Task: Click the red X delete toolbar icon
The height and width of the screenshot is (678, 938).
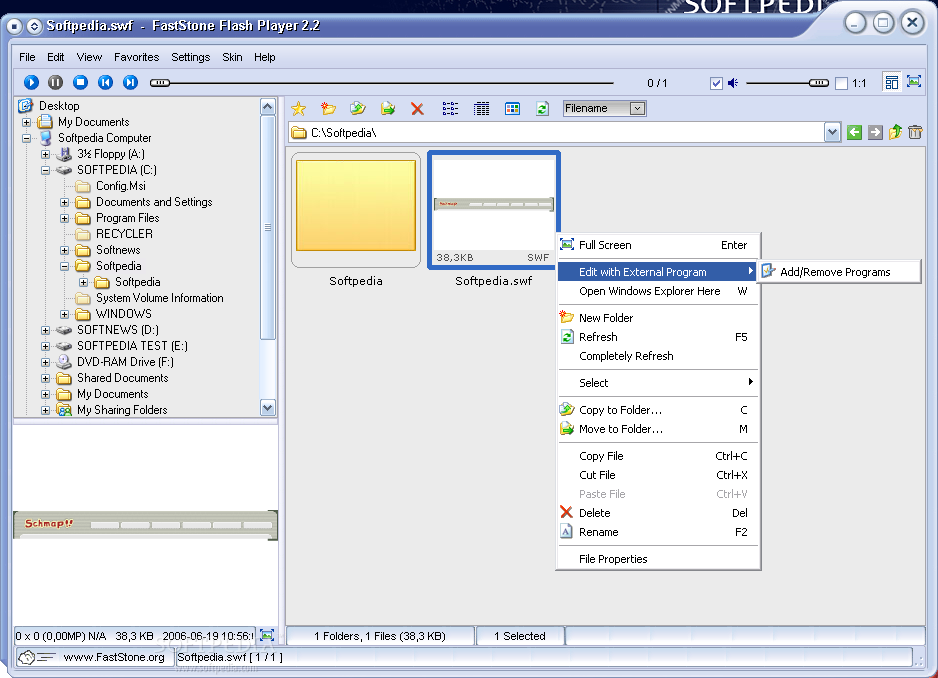Action: (x=417, y=109)
